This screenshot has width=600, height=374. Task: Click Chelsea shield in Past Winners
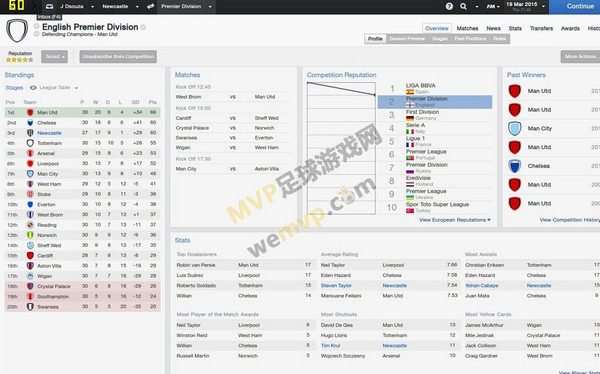515,166
